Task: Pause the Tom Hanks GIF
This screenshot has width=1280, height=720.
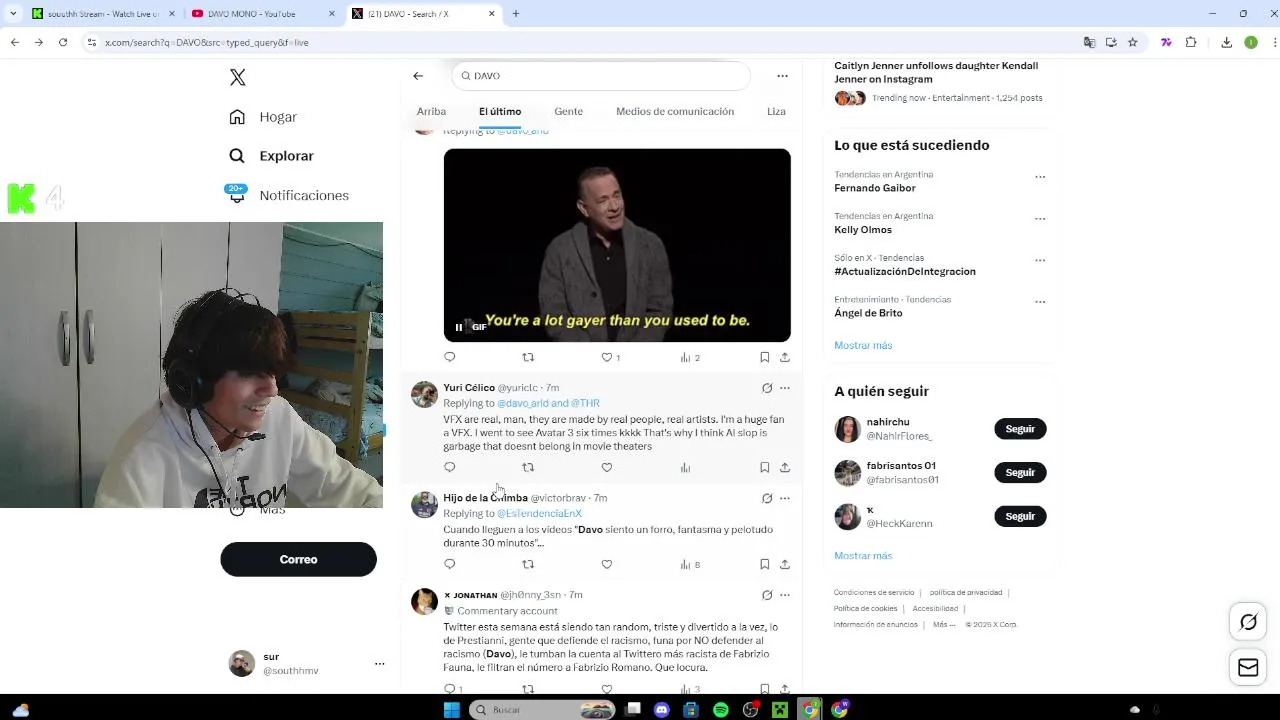Action: 459,327
